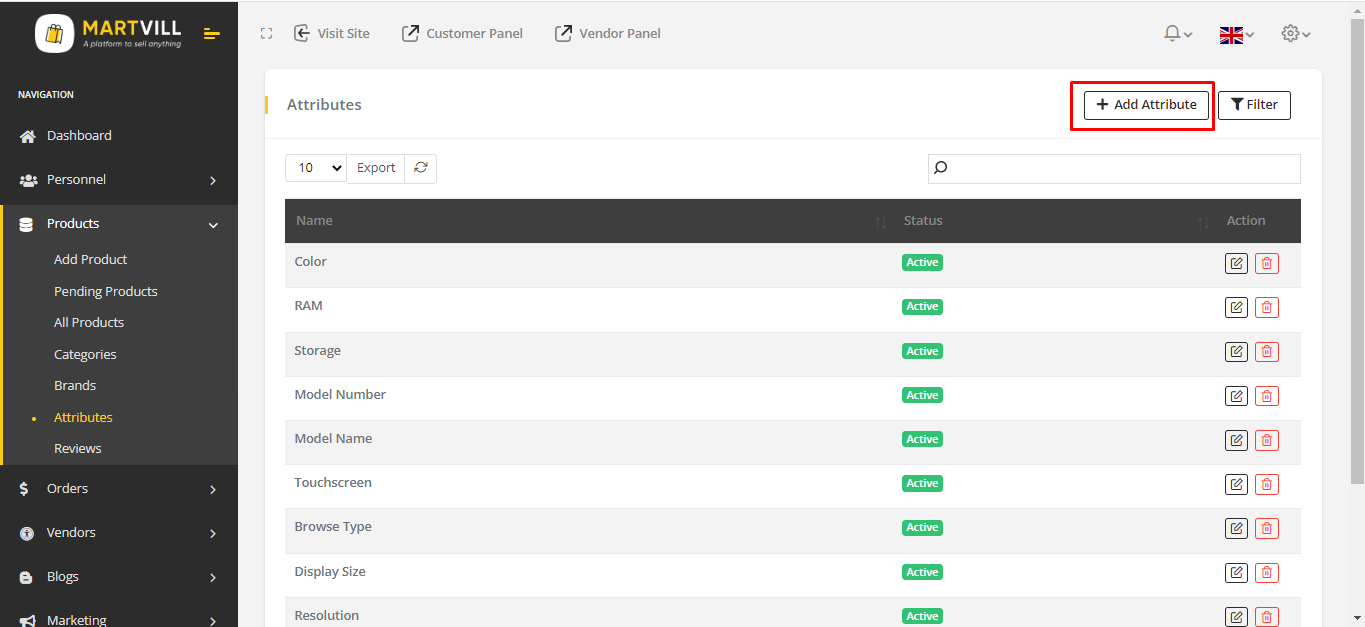Screen dimensions: 1365x627
Task: Go to the Dashboard page
Action: click(x=79, y=136)
